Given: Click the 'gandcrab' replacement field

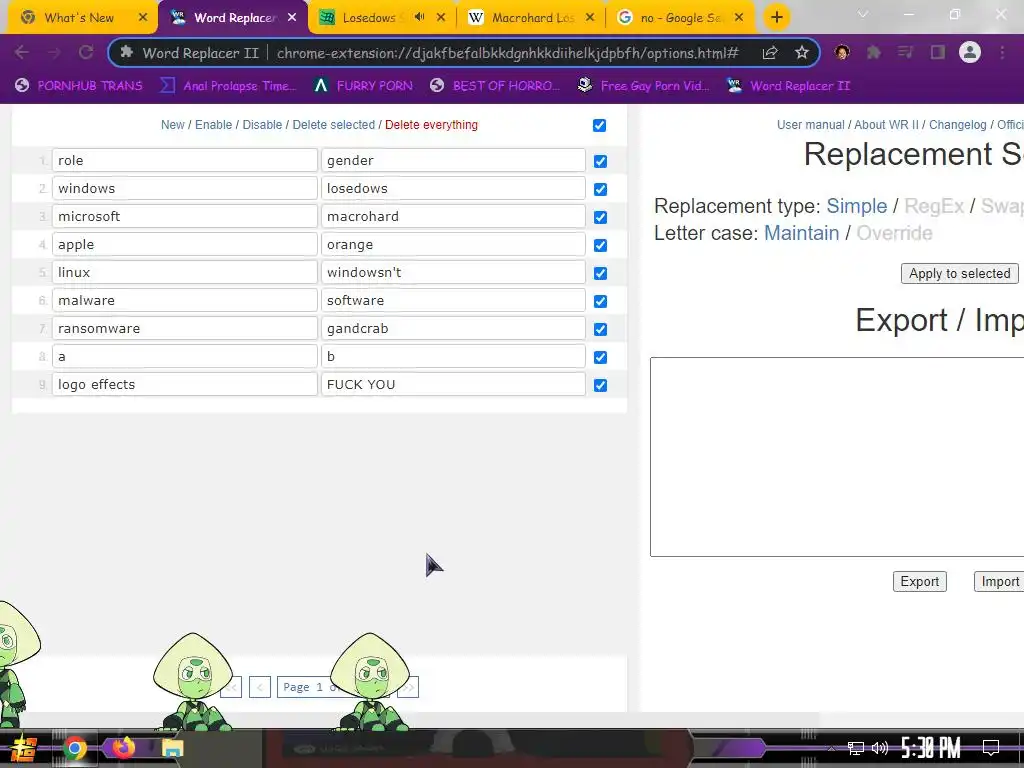Looking at the screenshot, I should [x=453, y=328].
